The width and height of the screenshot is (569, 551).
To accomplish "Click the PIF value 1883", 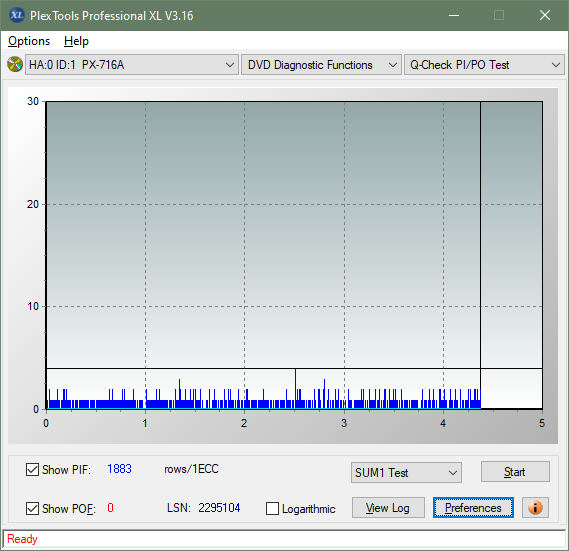I will (119, 469).
